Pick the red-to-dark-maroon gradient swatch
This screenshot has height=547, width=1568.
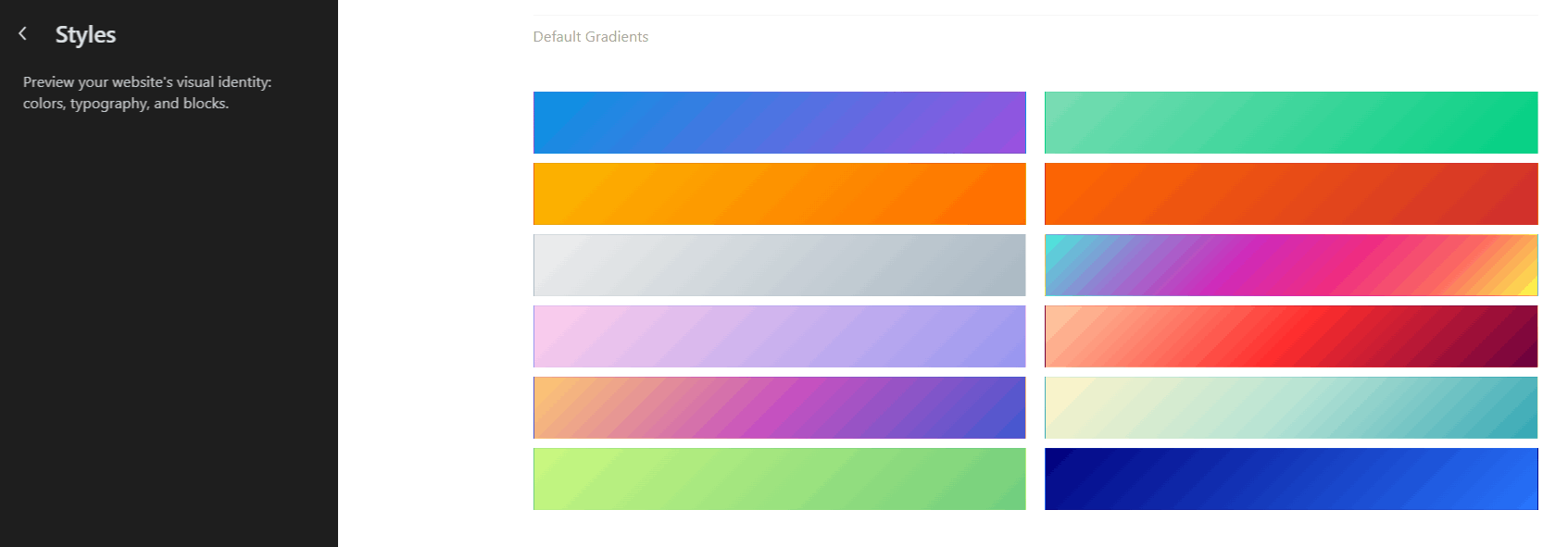pos(1290,336)
